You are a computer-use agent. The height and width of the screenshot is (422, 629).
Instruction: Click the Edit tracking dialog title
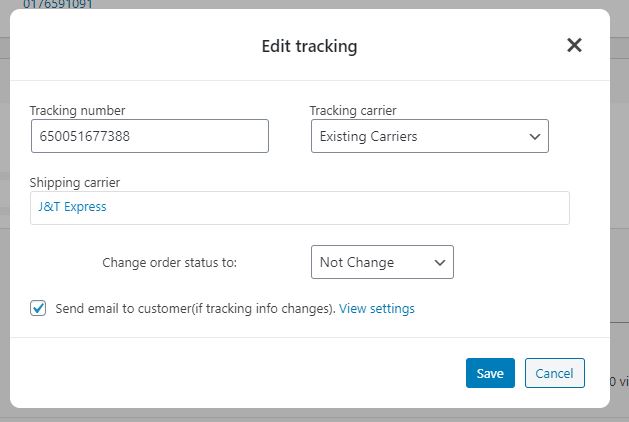coord(309,46)
